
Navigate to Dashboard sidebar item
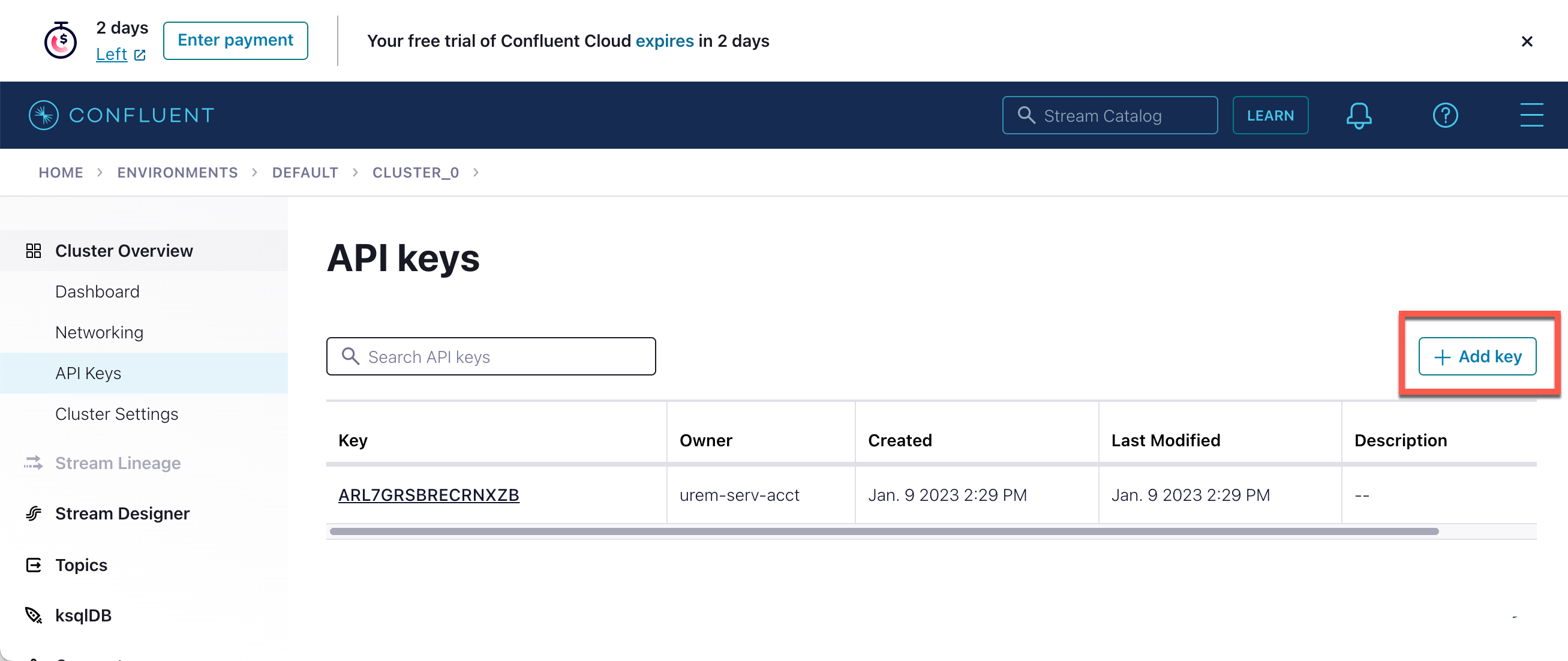click(x=96, y=290)
